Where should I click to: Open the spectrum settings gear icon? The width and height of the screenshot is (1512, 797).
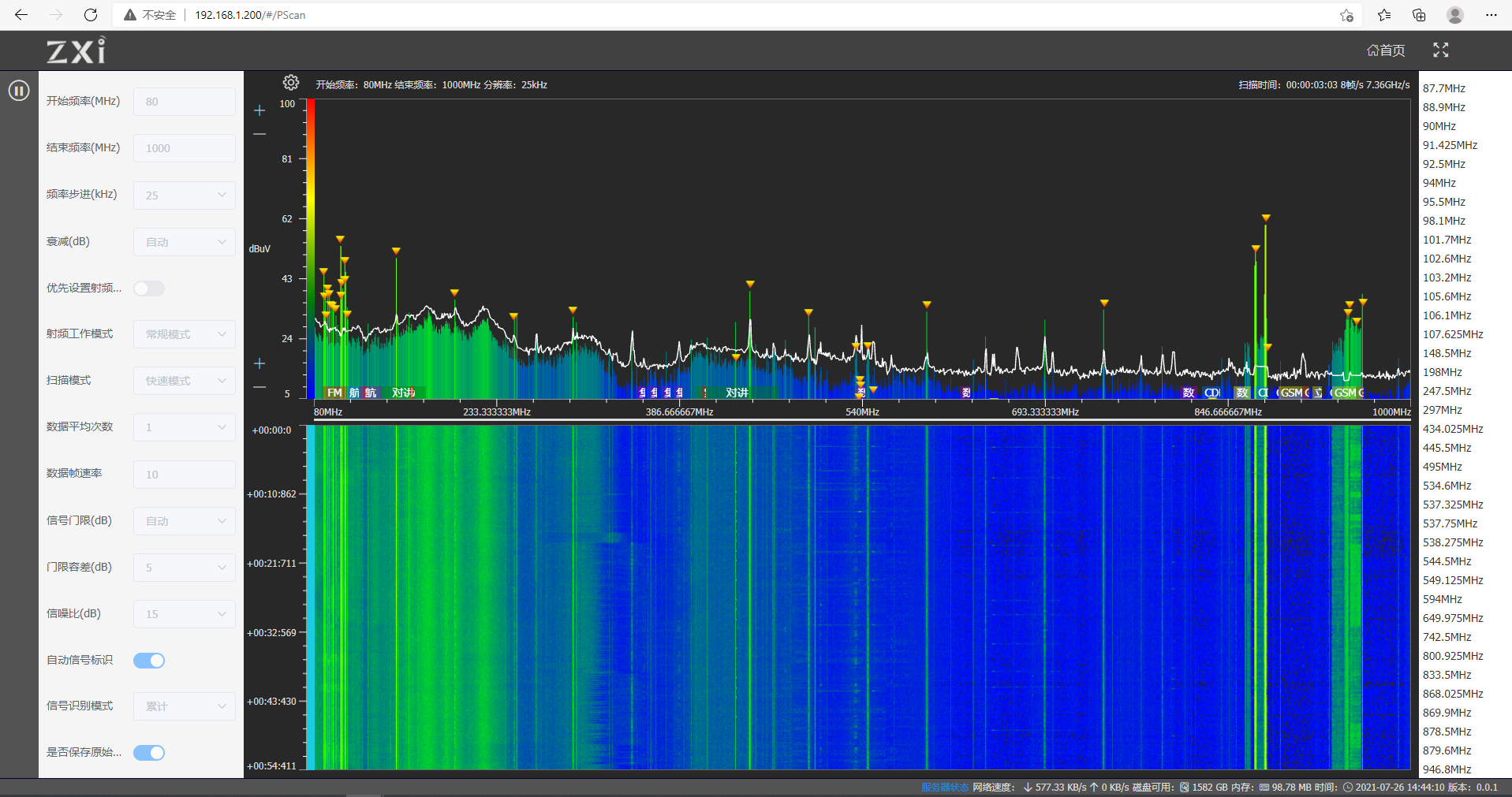[291, 83]
